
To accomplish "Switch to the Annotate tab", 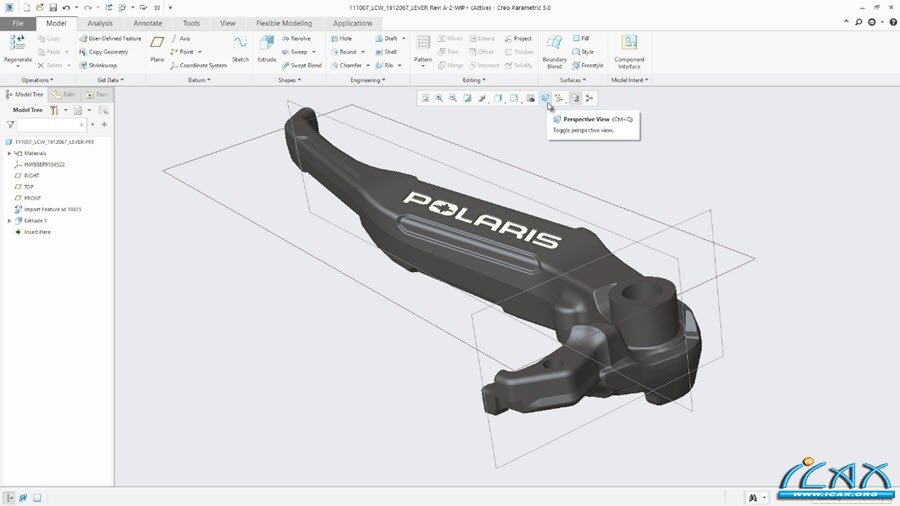I will pos(148,24).
